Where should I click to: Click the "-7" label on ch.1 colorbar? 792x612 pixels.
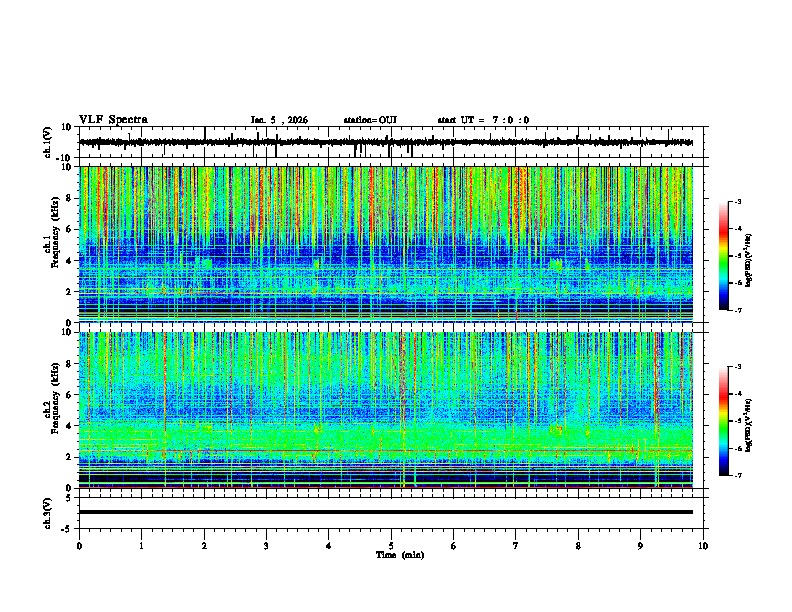(x=737, y=310)
